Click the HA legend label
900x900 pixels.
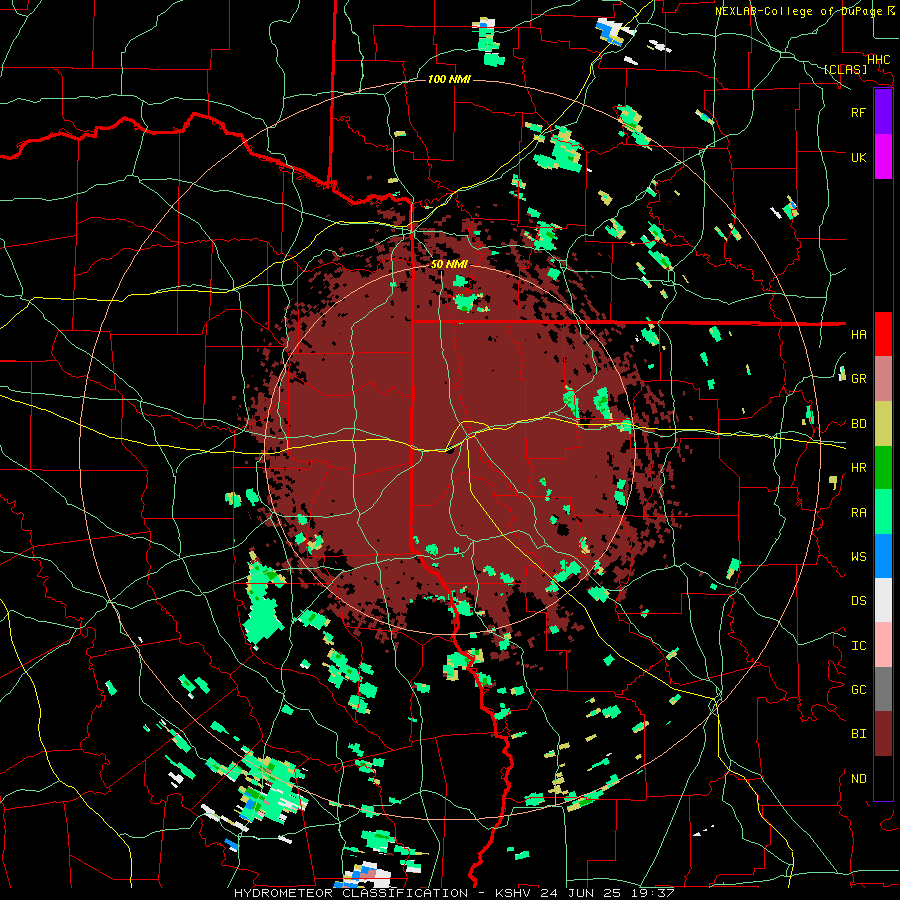click(x=858, y=334)
